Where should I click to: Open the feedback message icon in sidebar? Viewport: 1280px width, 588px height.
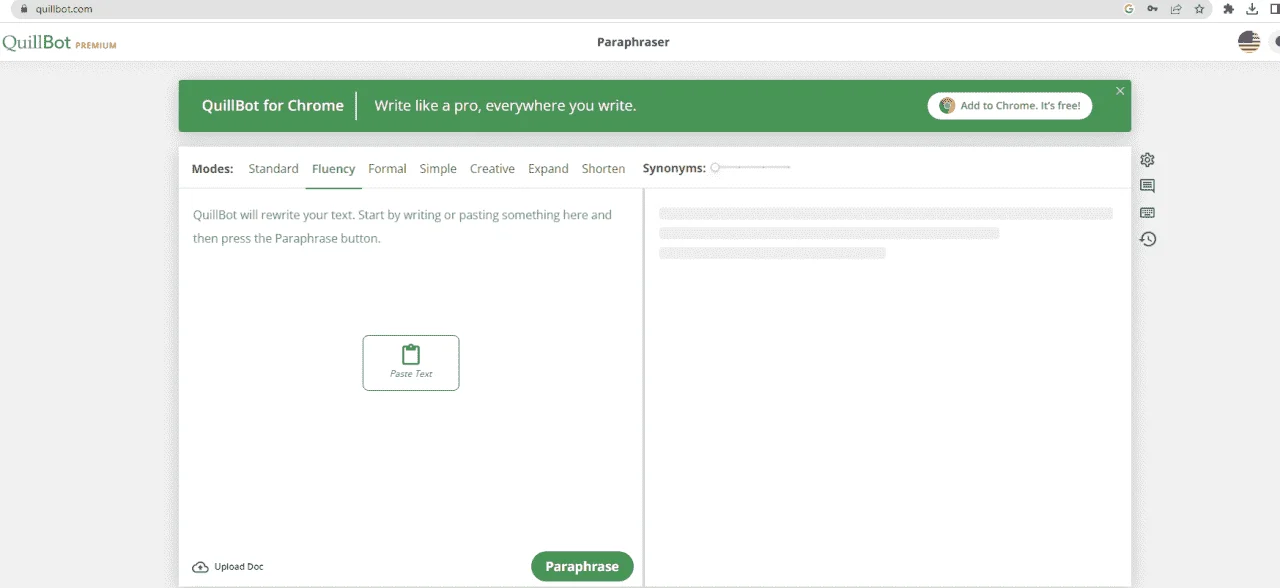coord(1147,186)
